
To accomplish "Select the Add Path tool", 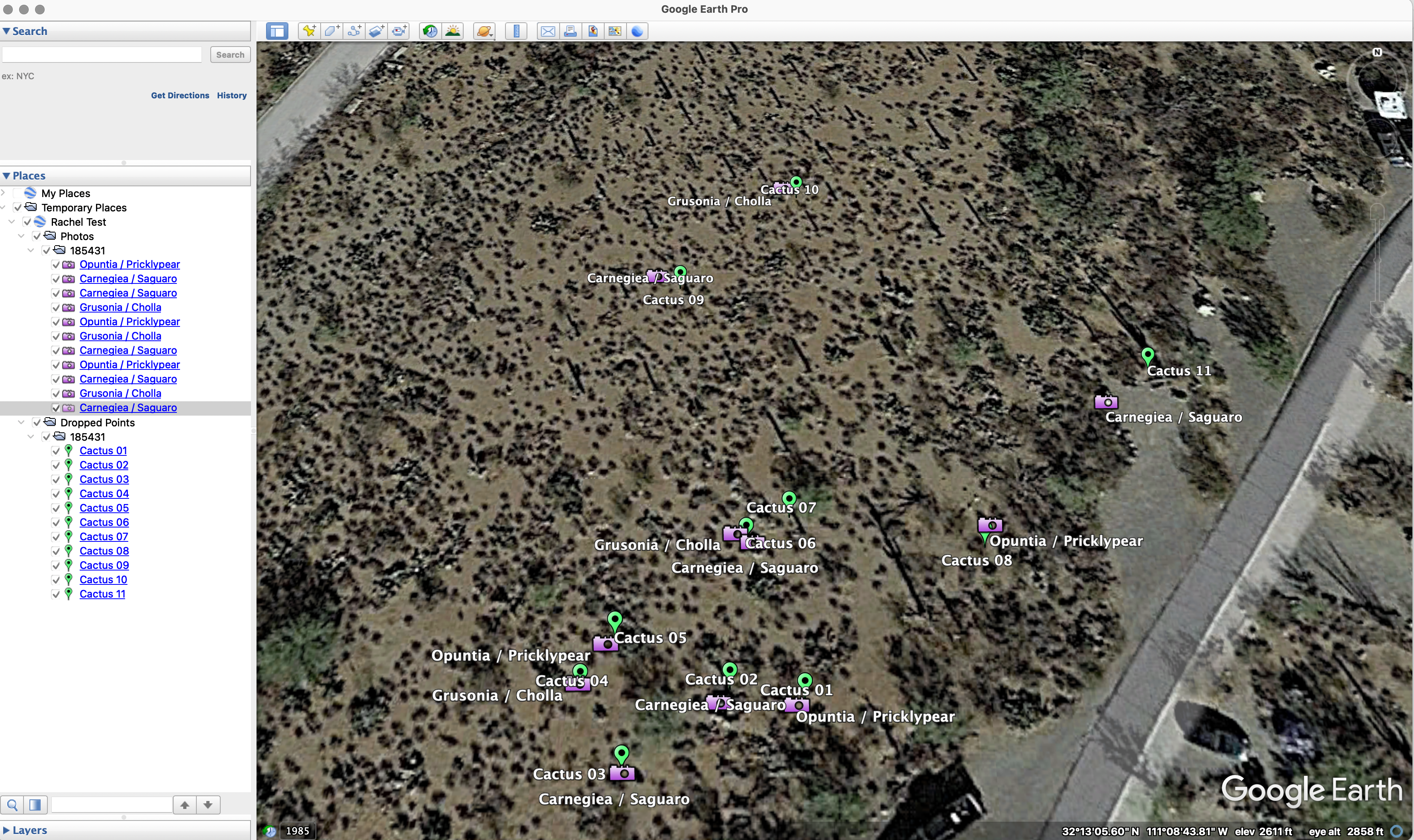I will pos(354,31).
